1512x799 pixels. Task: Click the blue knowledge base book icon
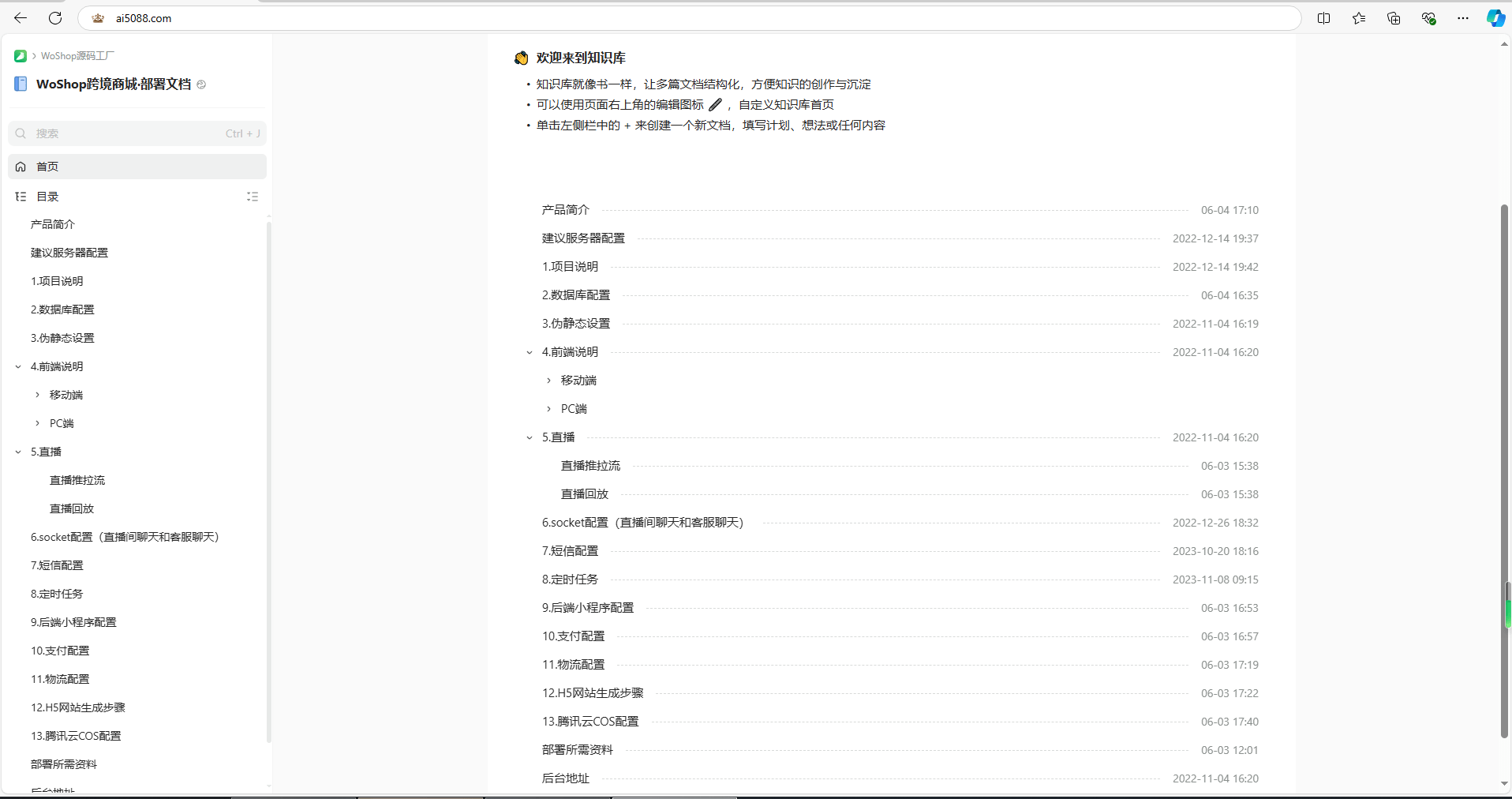point(21,84)
